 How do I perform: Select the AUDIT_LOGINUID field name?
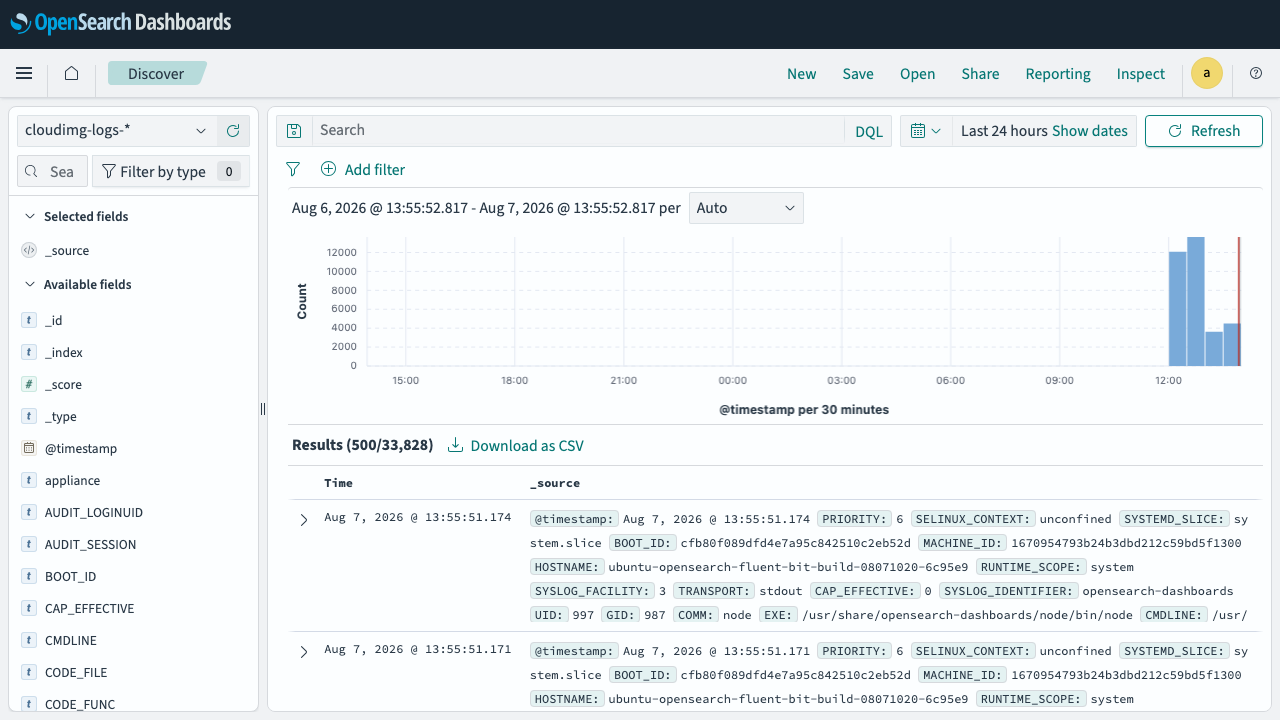click(x=94, y=513)
